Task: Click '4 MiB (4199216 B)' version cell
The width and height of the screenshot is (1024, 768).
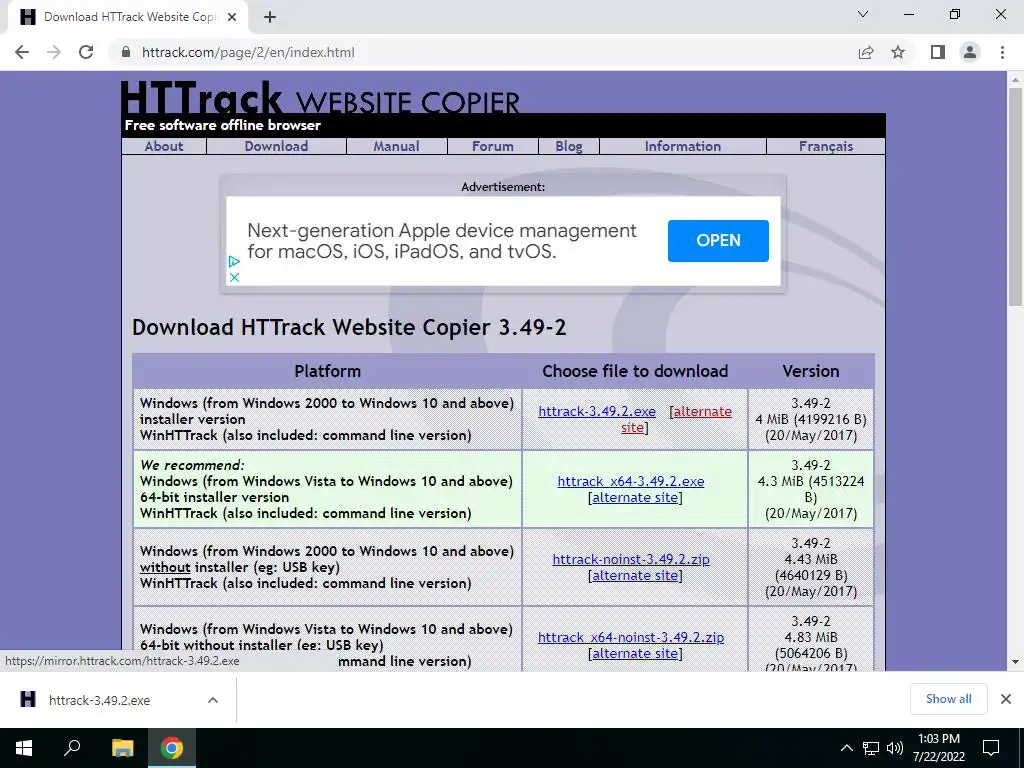Action: pos(810,419)
